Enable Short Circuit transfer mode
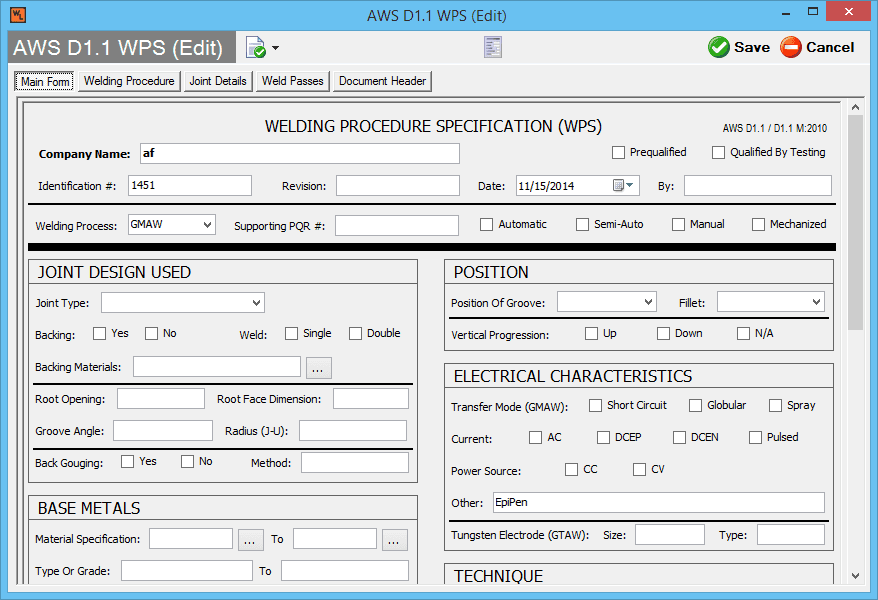Viewport: 878px width, 600px height. point(595,405)
